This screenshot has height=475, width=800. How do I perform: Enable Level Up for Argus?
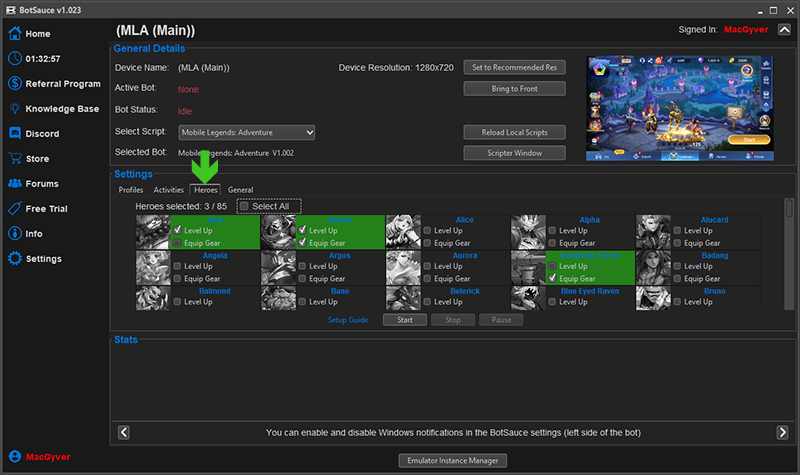tap(302, 266)
